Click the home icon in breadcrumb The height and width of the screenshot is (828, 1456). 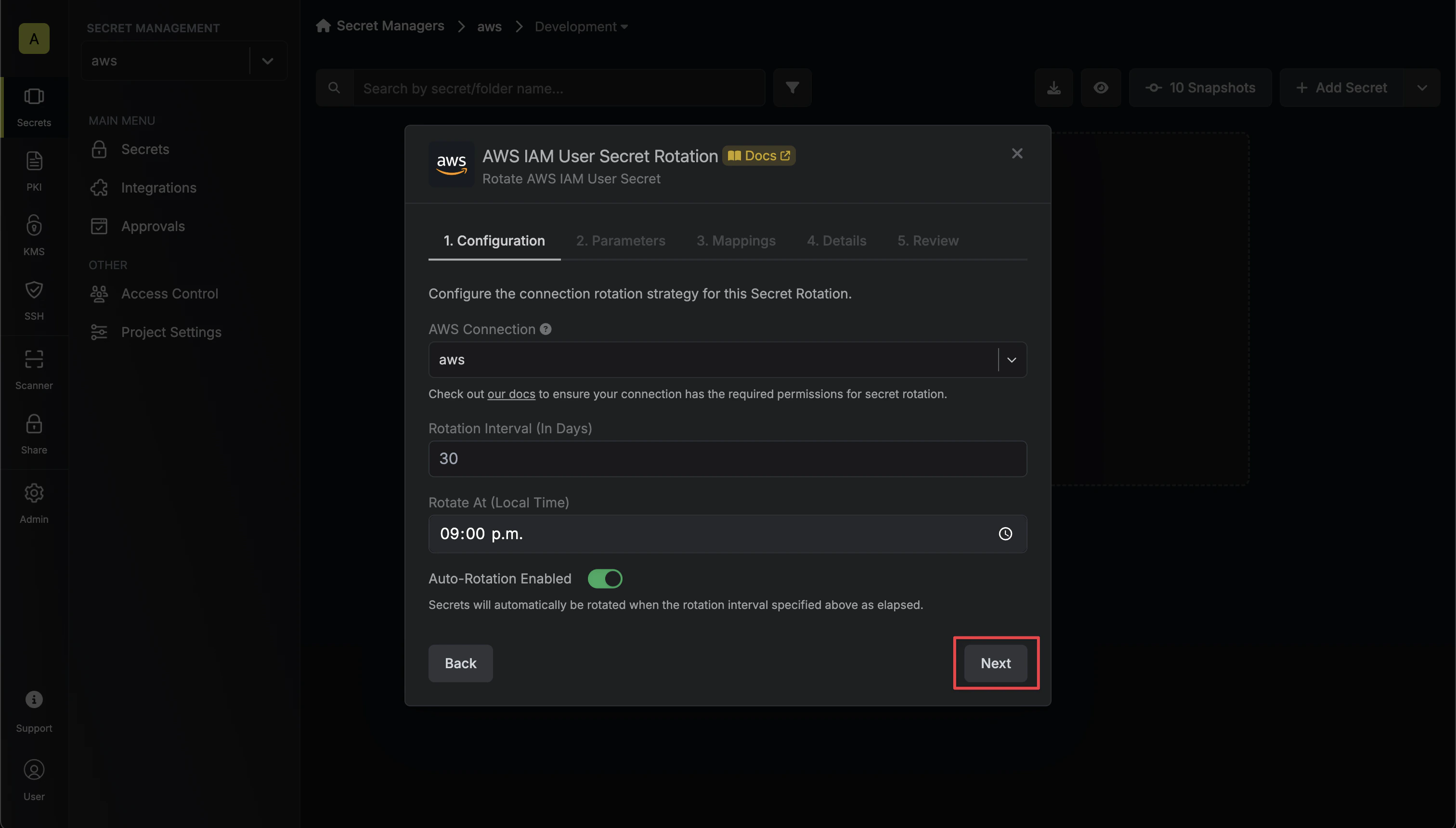click(x=323, y=26)
